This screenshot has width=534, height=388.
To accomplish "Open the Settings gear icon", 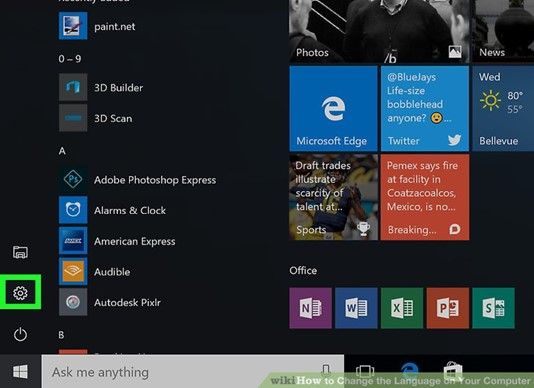I will point(20,293).
